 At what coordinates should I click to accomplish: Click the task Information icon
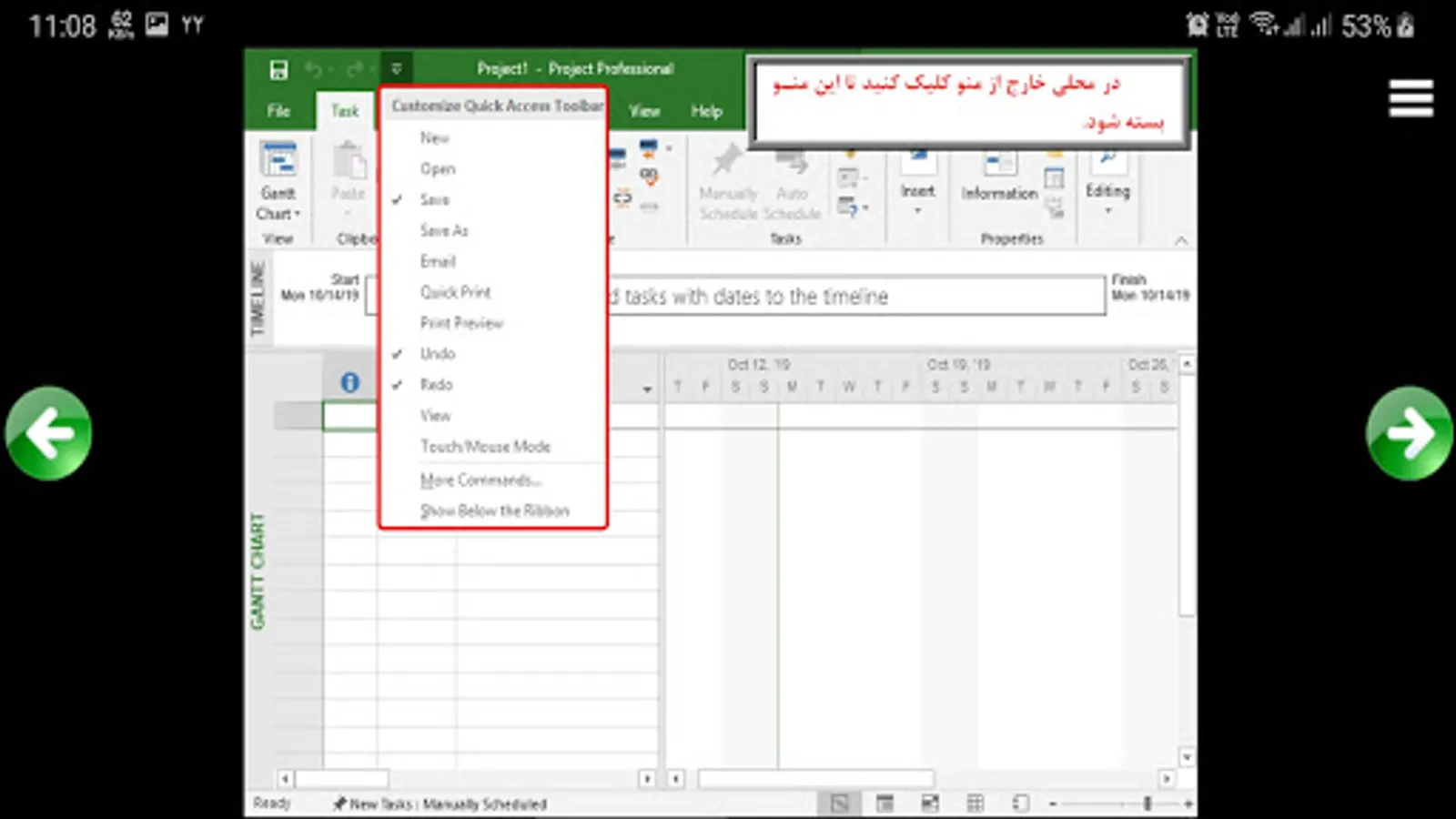(999, 166)
